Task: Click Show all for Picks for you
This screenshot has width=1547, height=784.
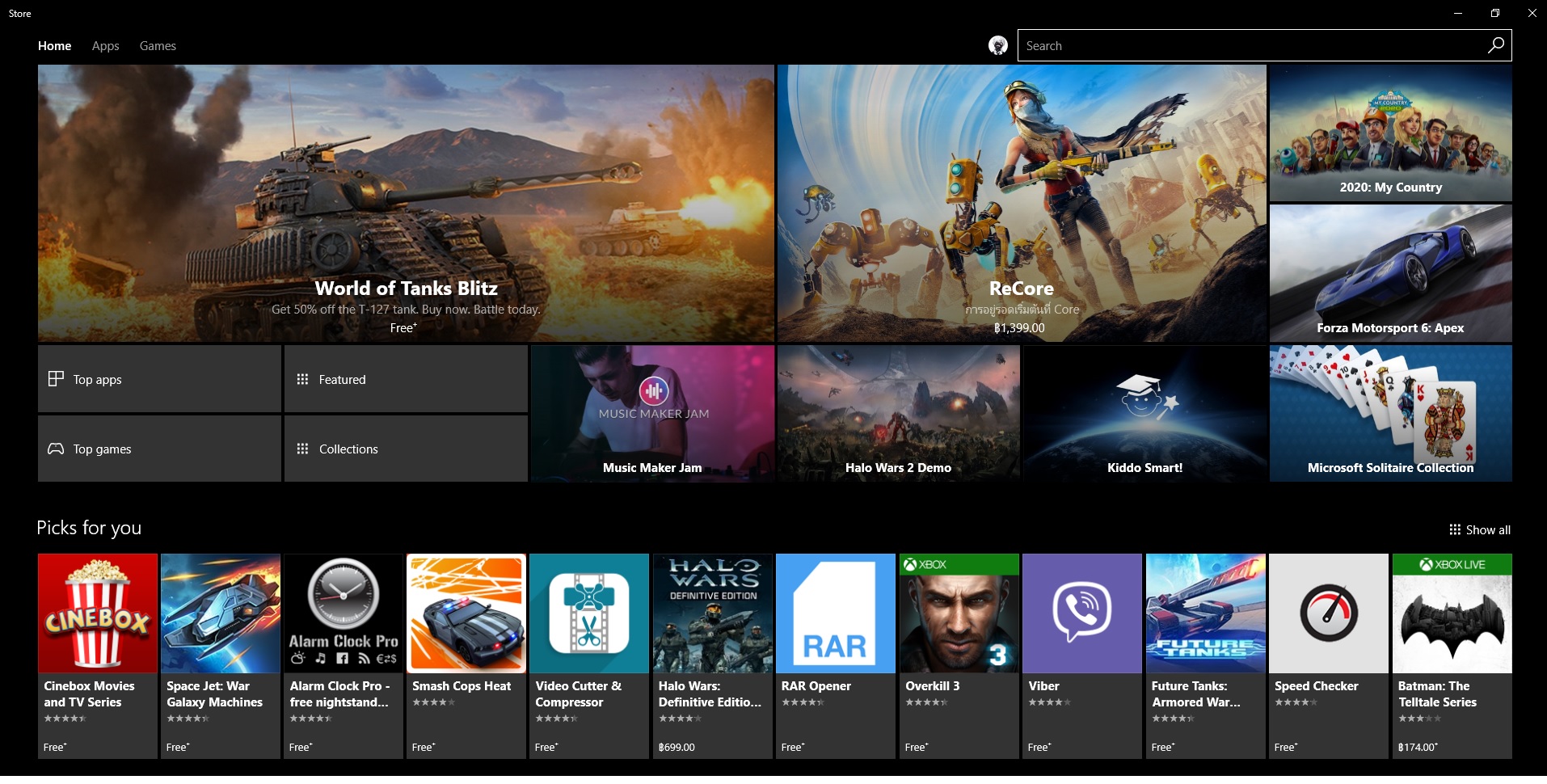Action: 1479,529
